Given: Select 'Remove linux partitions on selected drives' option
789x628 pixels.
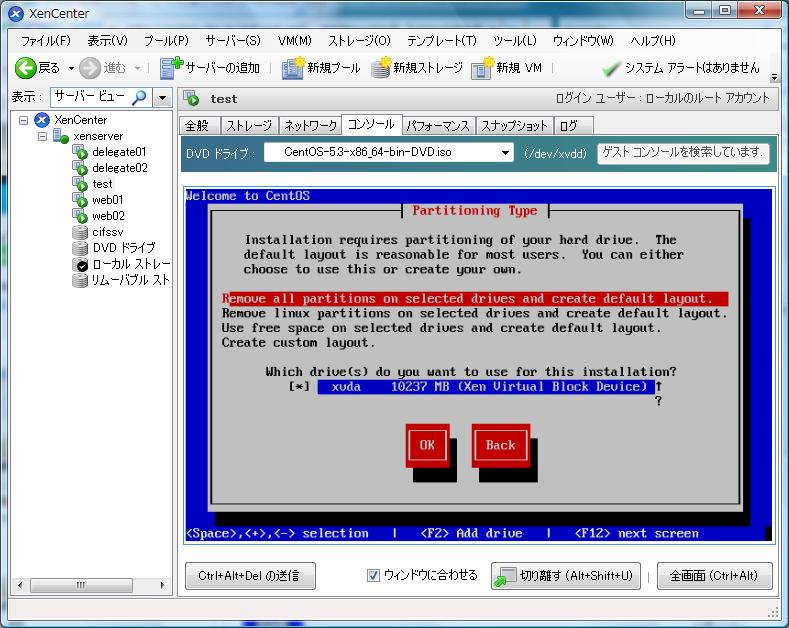Looking at the screenshot, I should 475,313.
